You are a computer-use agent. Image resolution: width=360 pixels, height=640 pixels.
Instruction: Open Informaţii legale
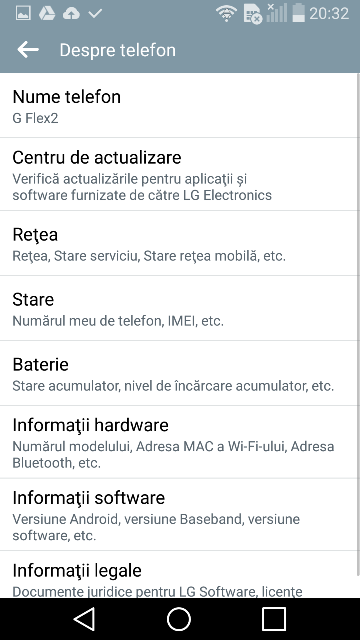coord(180,575)
